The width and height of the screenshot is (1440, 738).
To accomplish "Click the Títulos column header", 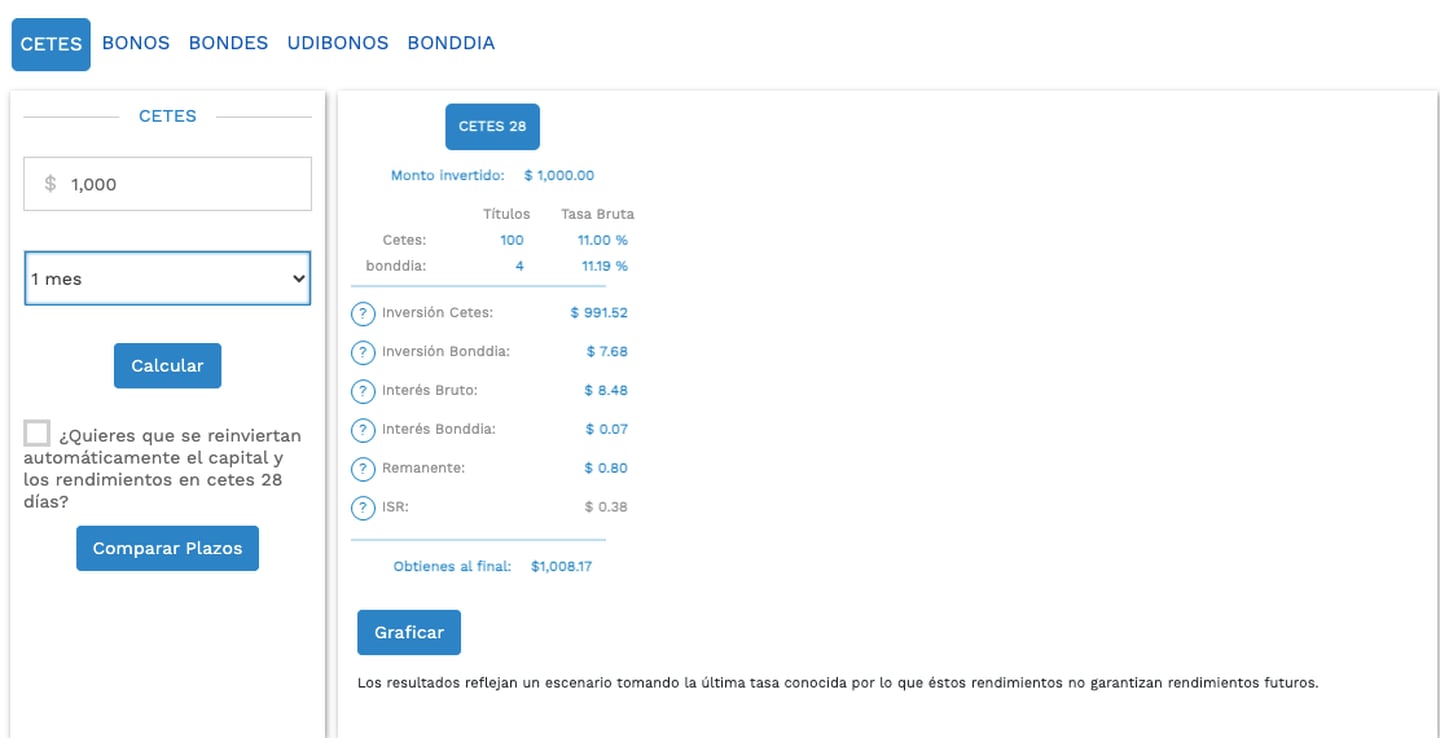I will pos(507,214).
